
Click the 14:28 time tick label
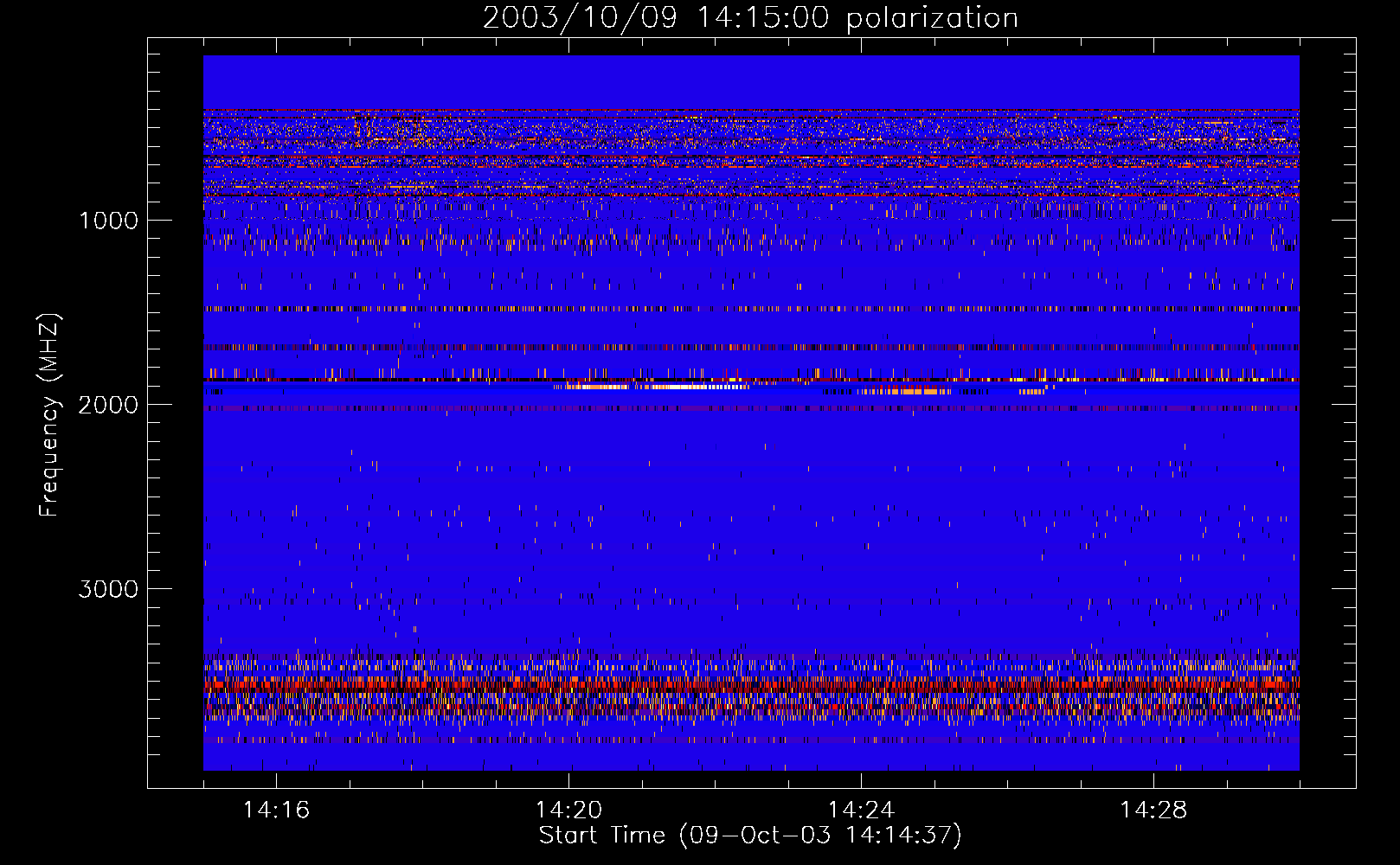pos(1153,810)
